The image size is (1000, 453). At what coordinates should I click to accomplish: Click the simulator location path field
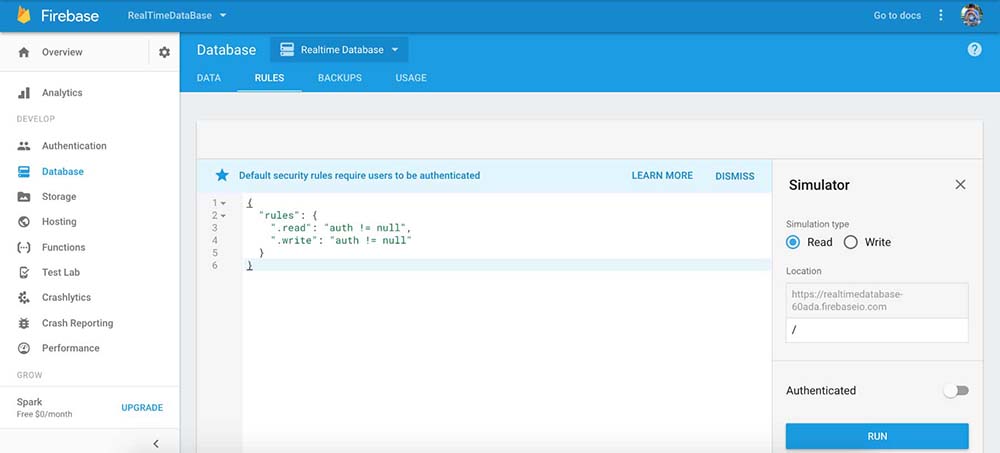pos(876,331)
